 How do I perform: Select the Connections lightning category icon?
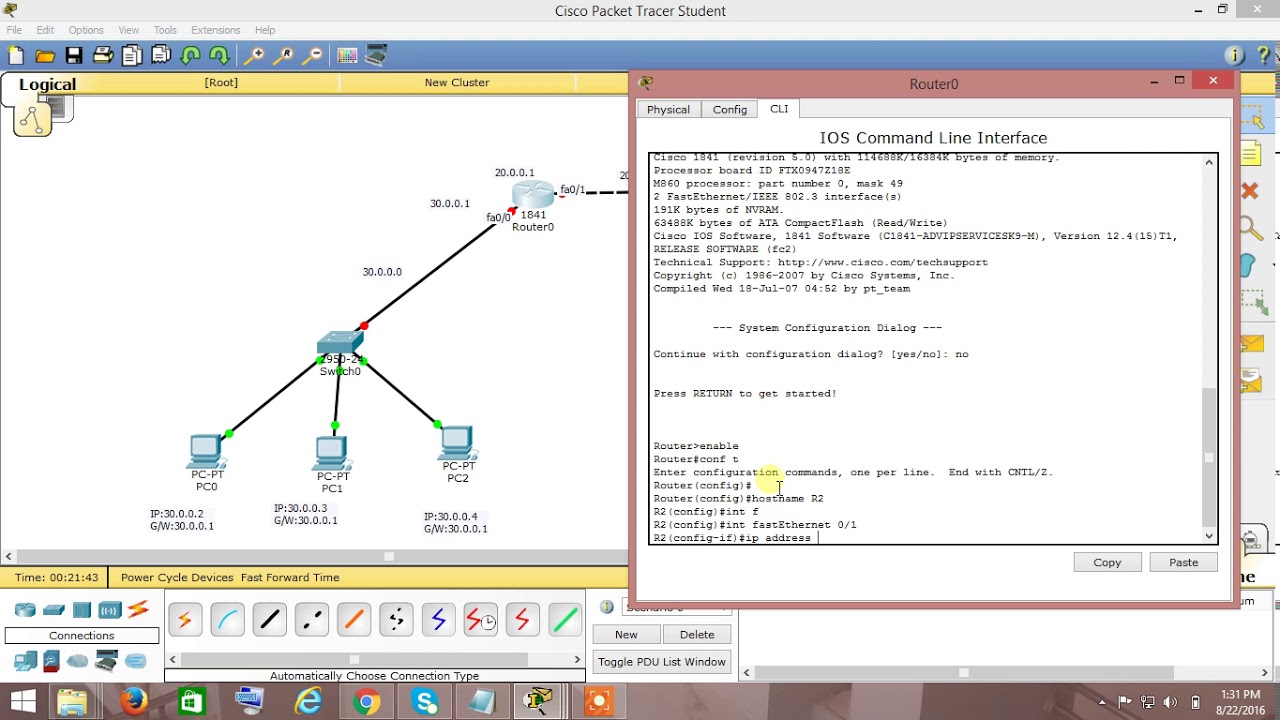(x=138, y=609)
